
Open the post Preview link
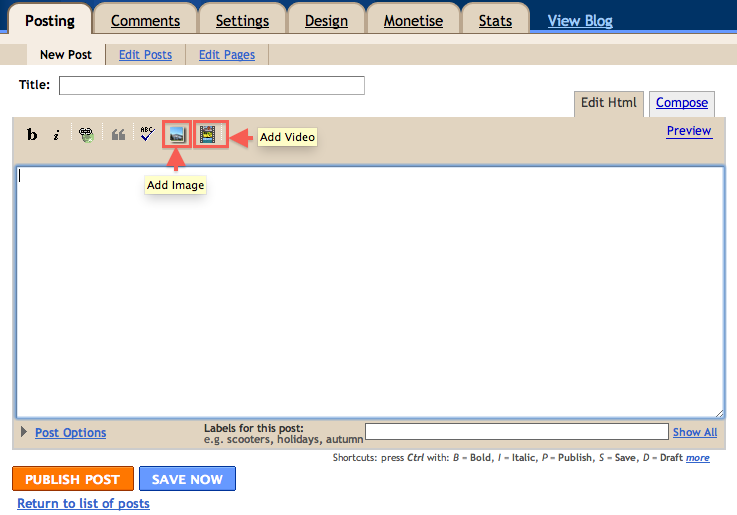[x=689, y=131]
